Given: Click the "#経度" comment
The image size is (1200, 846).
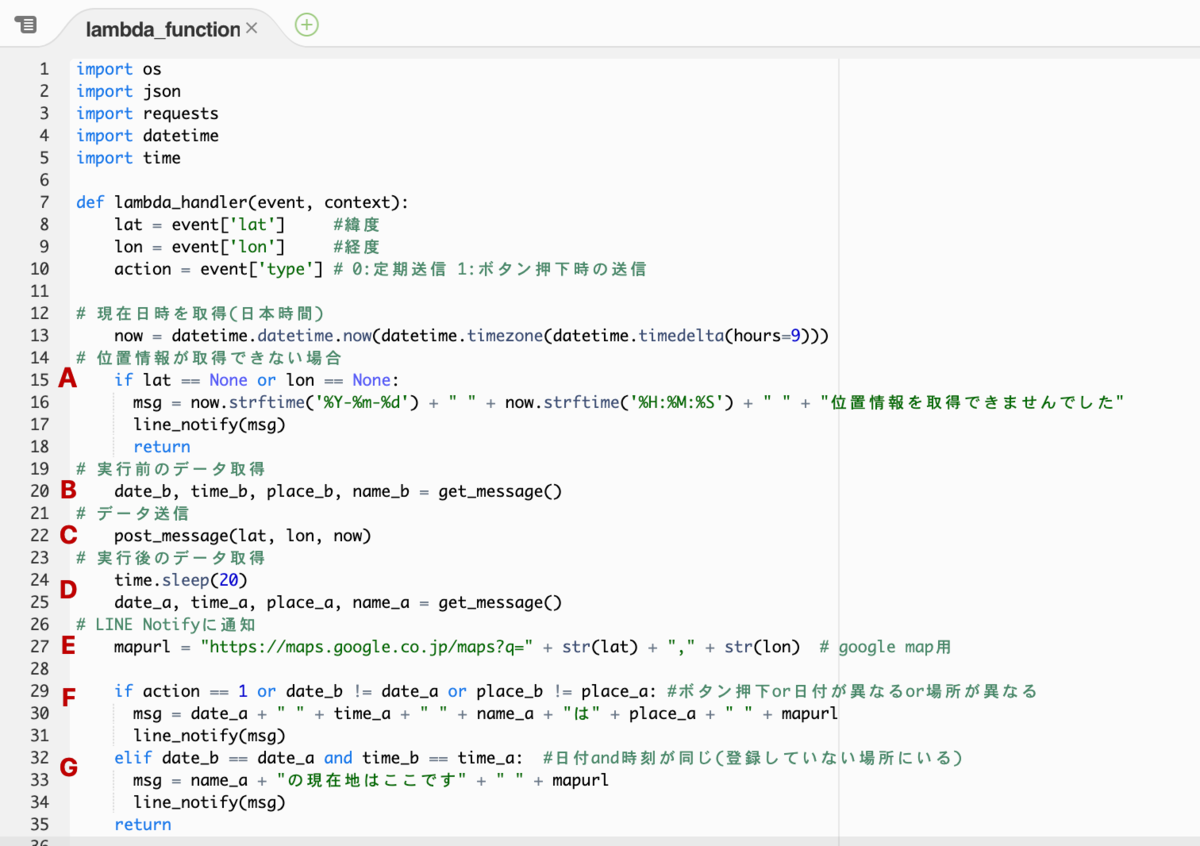Looking at the screenshot, I should [x=356, y=246].
